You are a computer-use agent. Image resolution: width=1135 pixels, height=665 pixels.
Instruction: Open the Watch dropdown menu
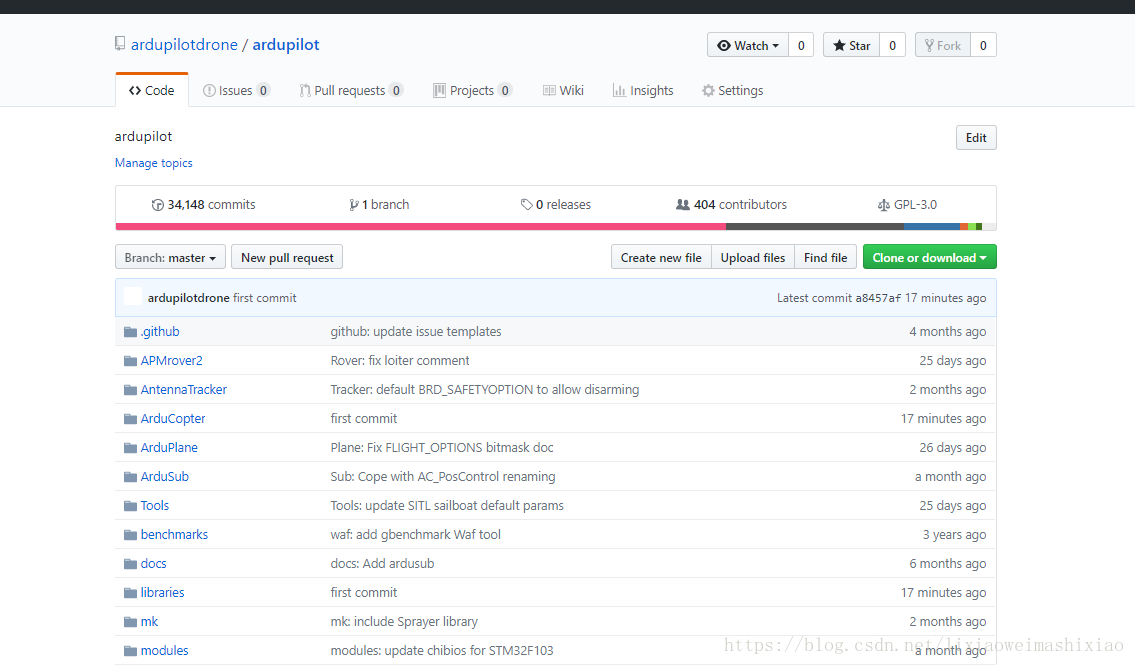coord(748,45)
